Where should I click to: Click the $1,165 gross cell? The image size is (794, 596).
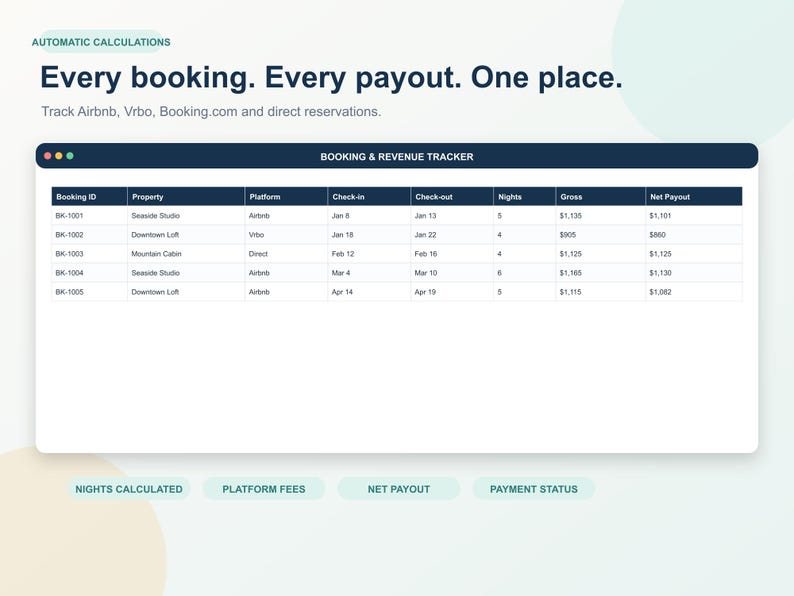[x=601, y=273]
